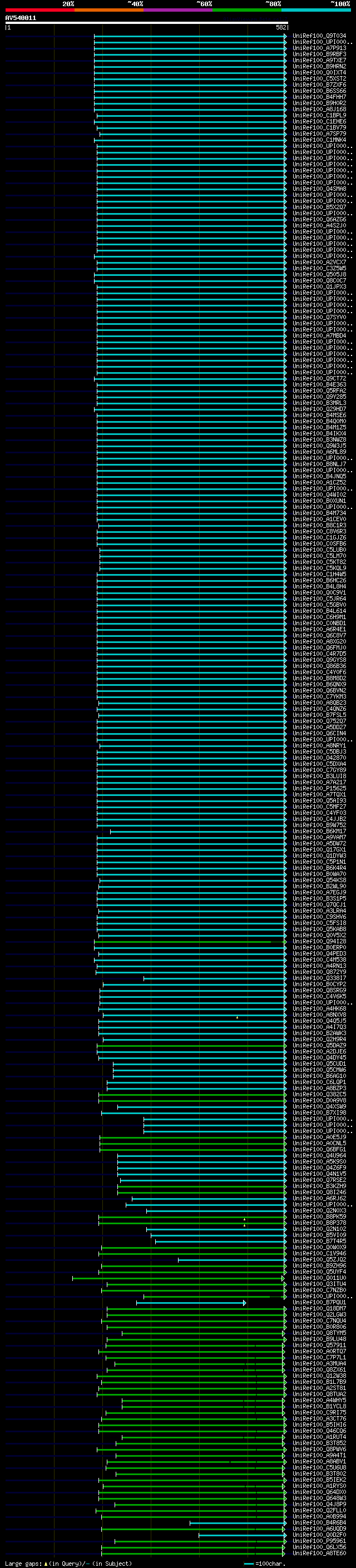Open the UniRef100_B9RBF3 hit
Viewport: 356px width, 1568px height.
point(319,54)
